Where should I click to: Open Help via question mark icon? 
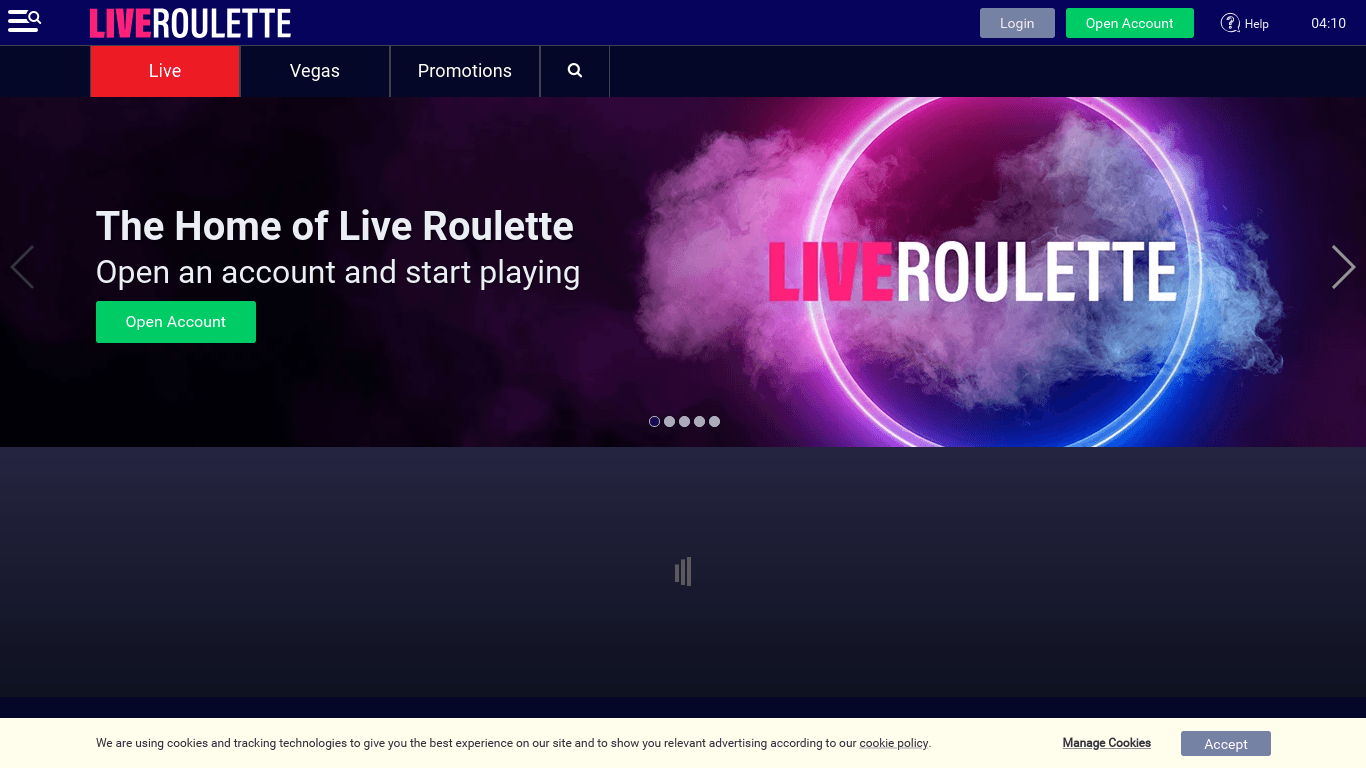click(1230, 23)
